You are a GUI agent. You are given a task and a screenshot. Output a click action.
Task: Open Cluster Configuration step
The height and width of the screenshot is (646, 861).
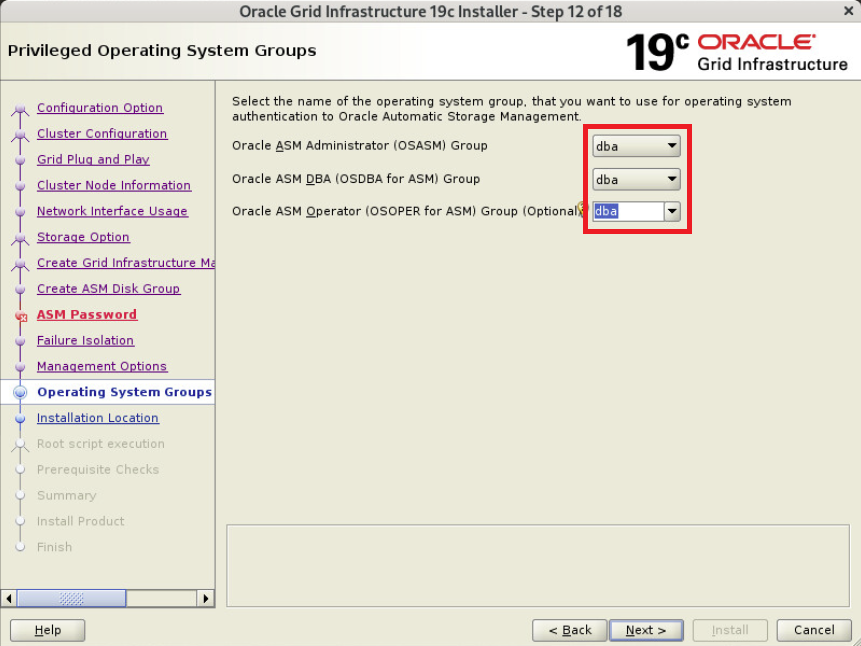coord(102,133)
